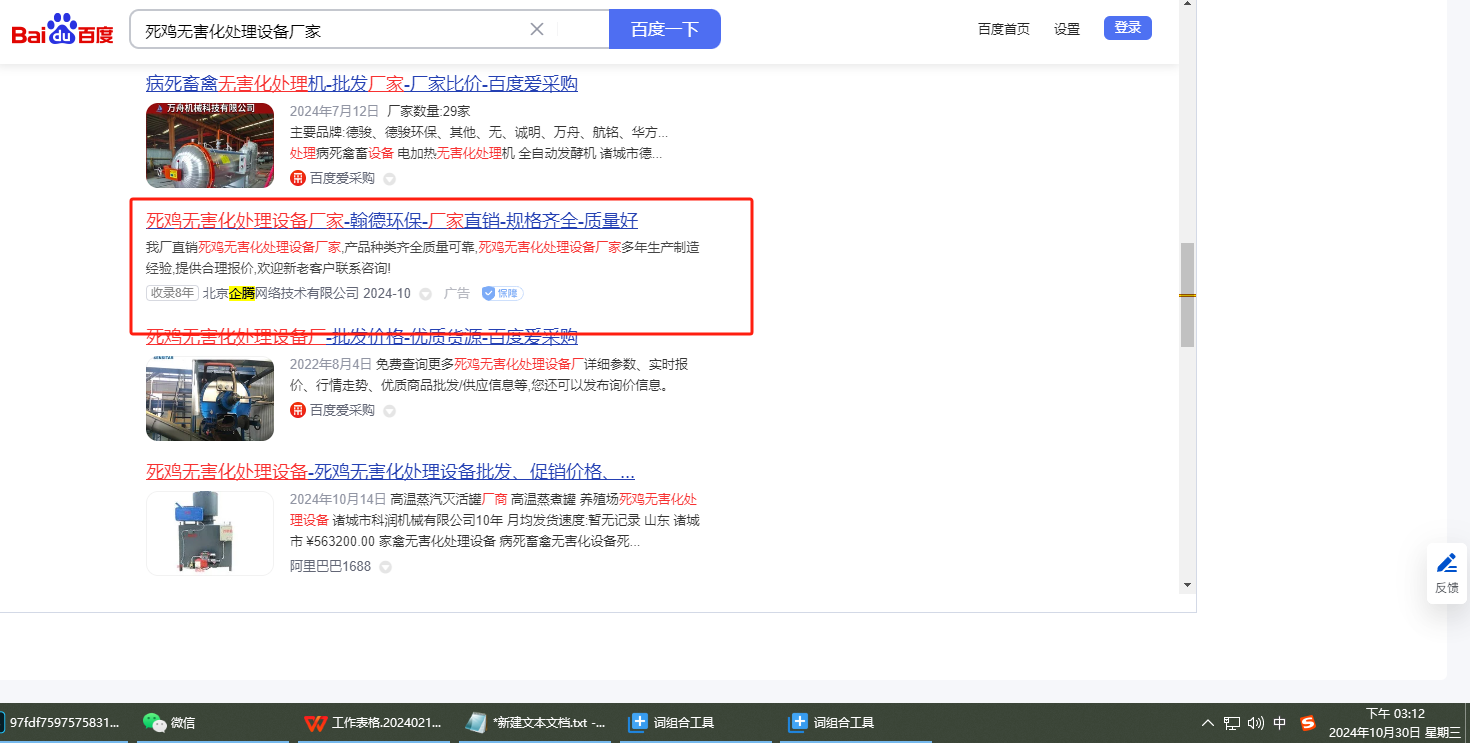Screen dimensions: 1470x743
Task: Open WeChat from the taskbar
Action: (169, 722)
